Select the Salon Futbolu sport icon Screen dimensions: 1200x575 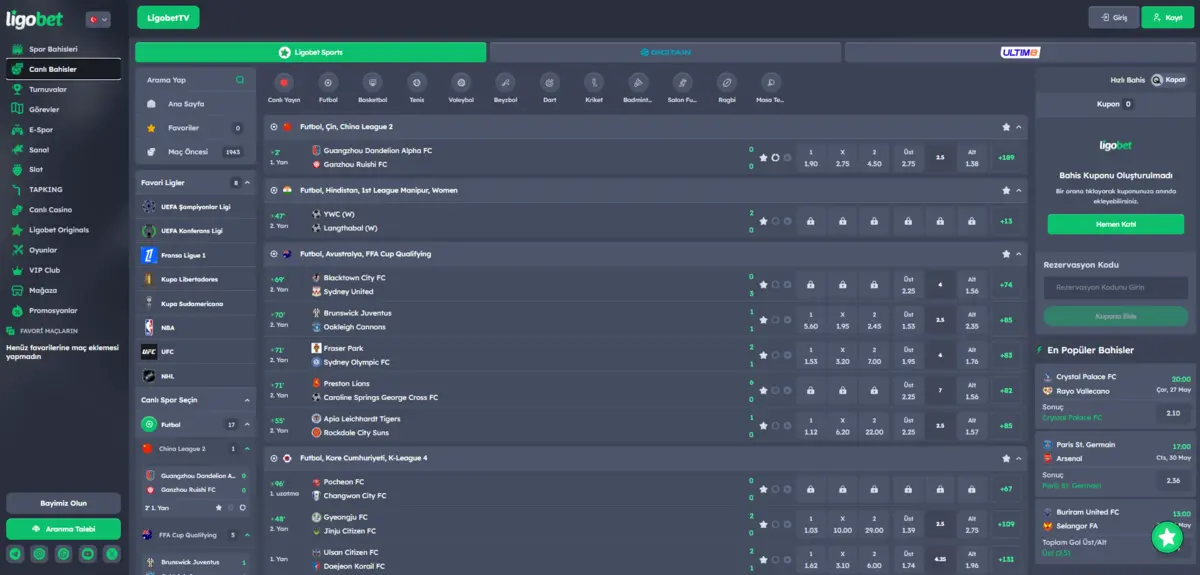coord(682,83)
